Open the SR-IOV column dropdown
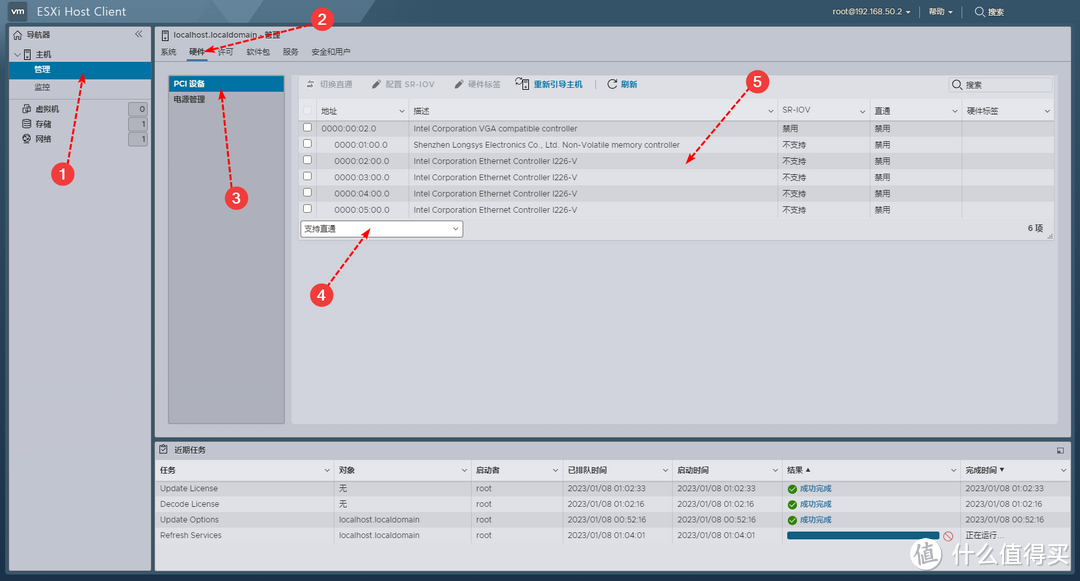This screenshot has height=581, width=1080. [864, 110]
